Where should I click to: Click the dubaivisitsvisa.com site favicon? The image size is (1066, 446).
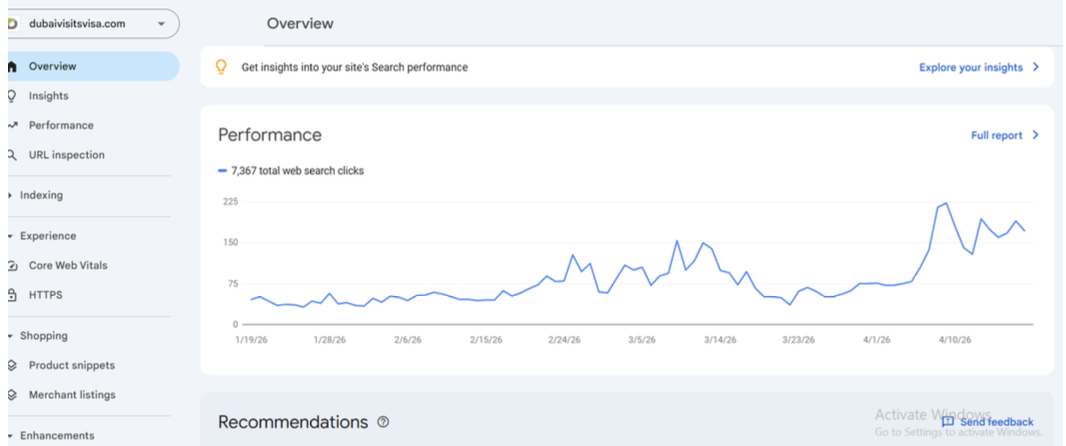[x=12, y=24]
